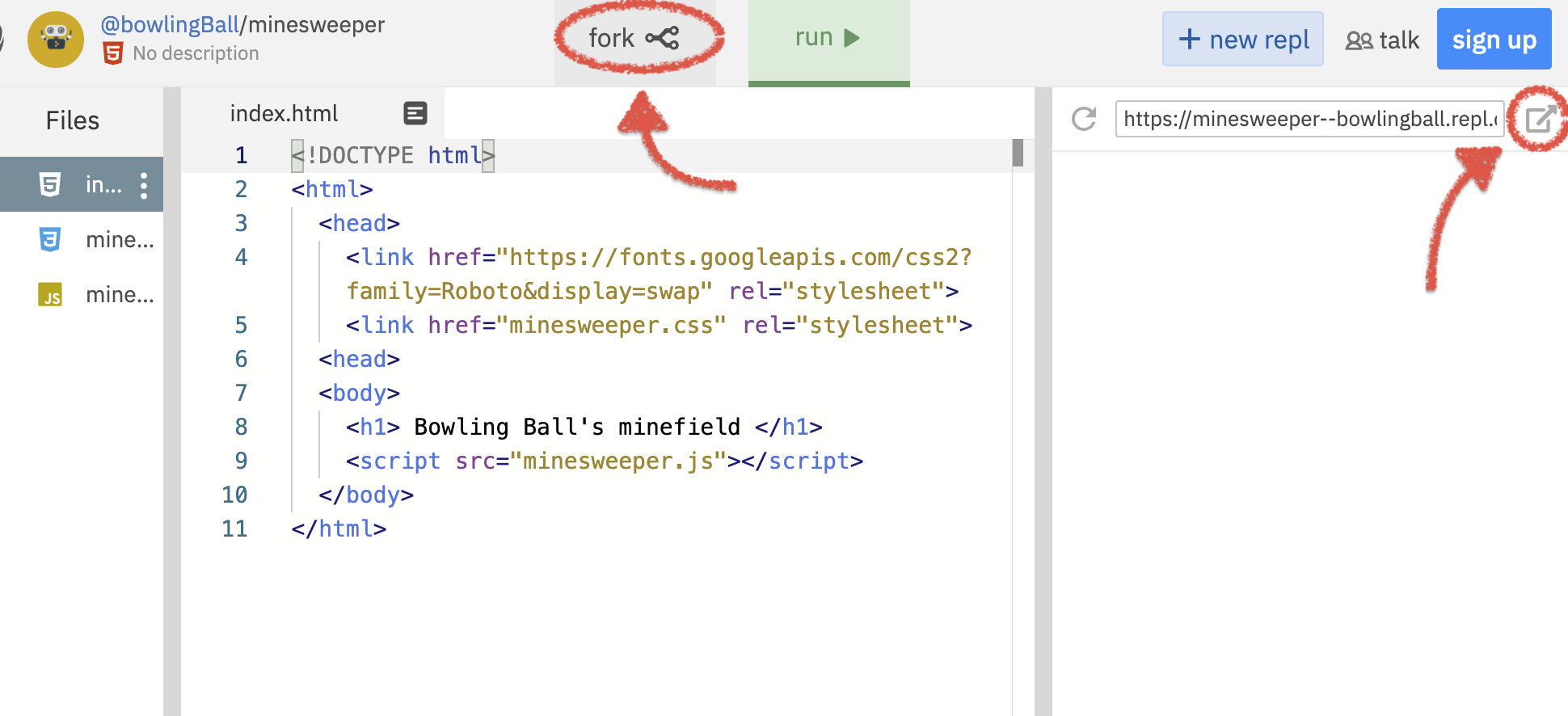This screenshot has height=716, width=1568.
Task: Select index.html in the file list
Action: coord(81,184)
